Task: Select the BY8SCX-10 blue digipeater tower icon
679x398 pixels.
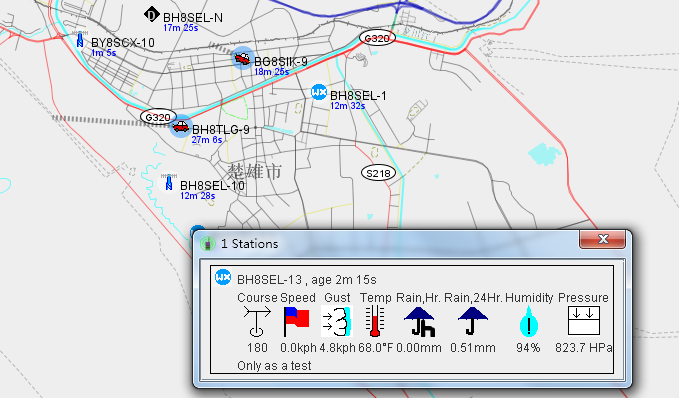Action: point(80,39)
